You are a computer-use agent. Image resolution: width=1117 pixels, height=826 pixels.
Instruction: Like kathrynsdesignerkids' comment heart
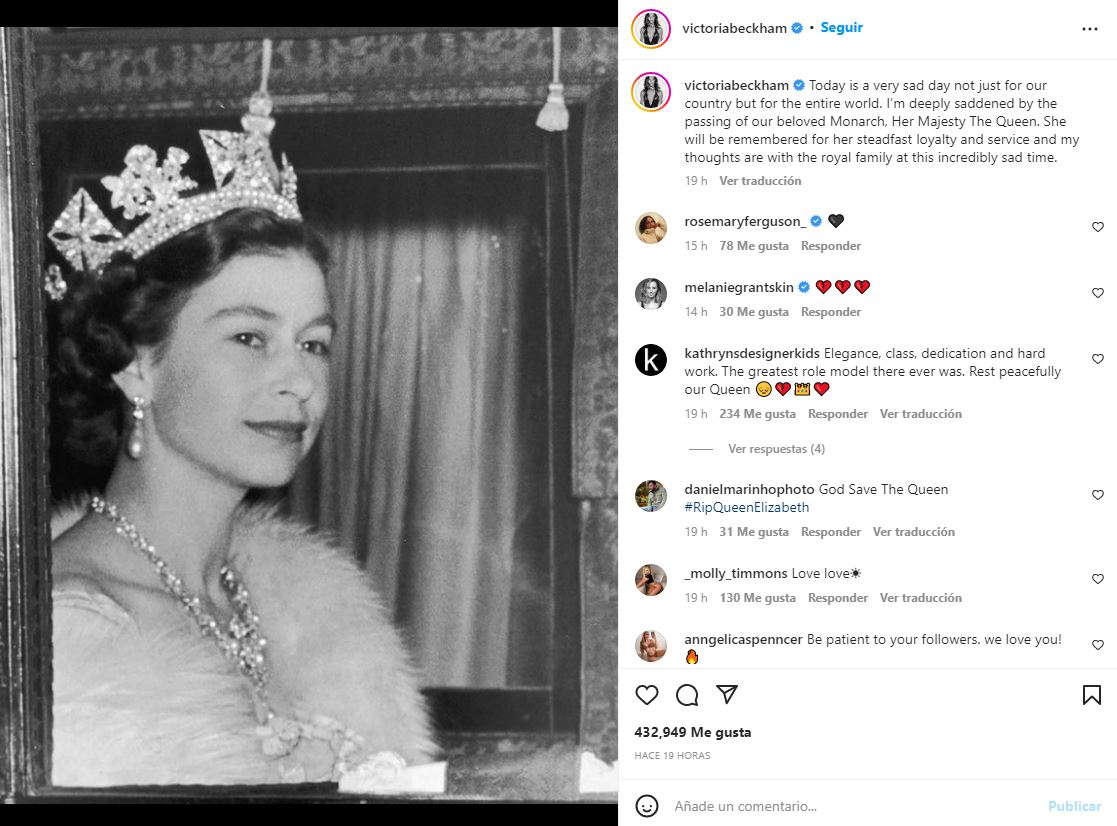click(x=1098, y=359)
